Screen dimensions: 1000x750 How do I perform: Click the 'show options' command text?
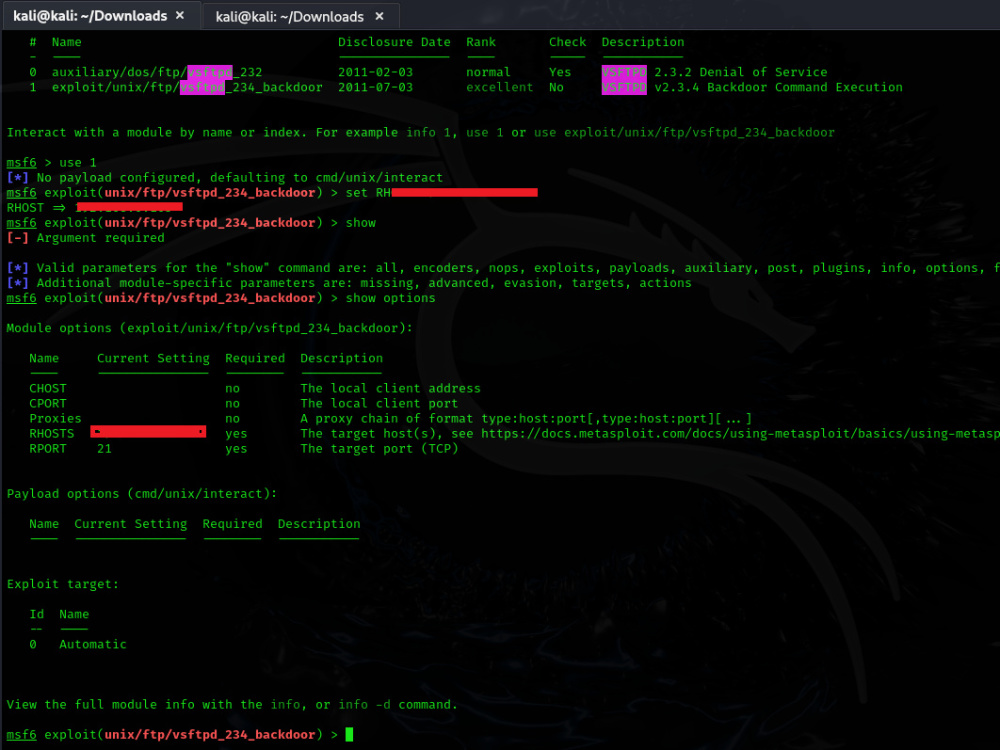390,298
